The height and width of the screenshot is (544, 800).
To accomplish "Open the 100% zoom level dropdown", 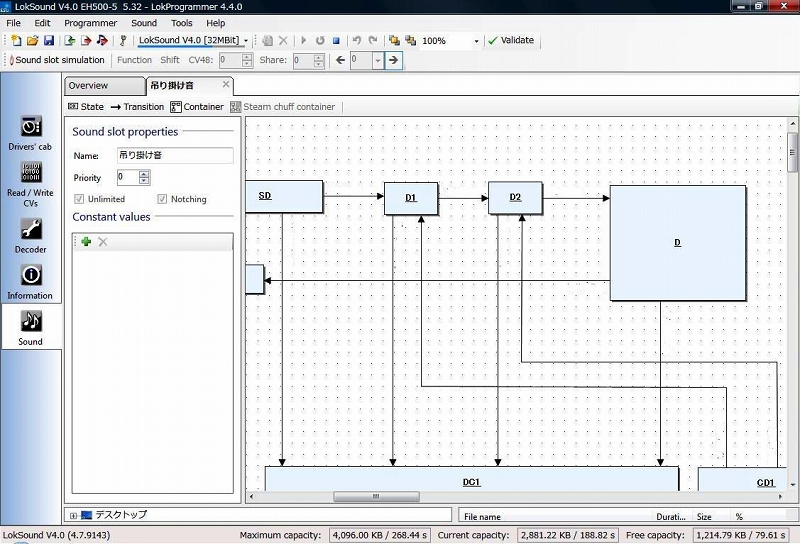I will click(476, 41).
